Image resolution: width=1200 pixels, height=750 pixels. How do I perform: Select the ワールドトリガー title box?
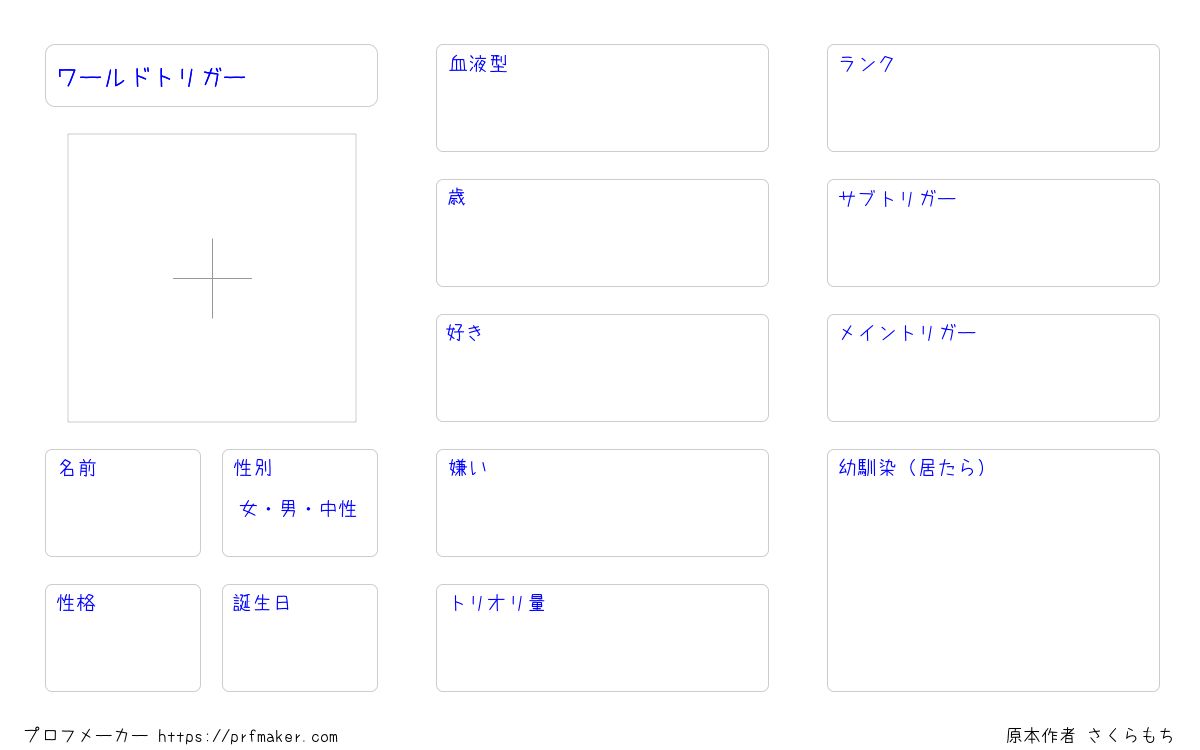(211, 75)
